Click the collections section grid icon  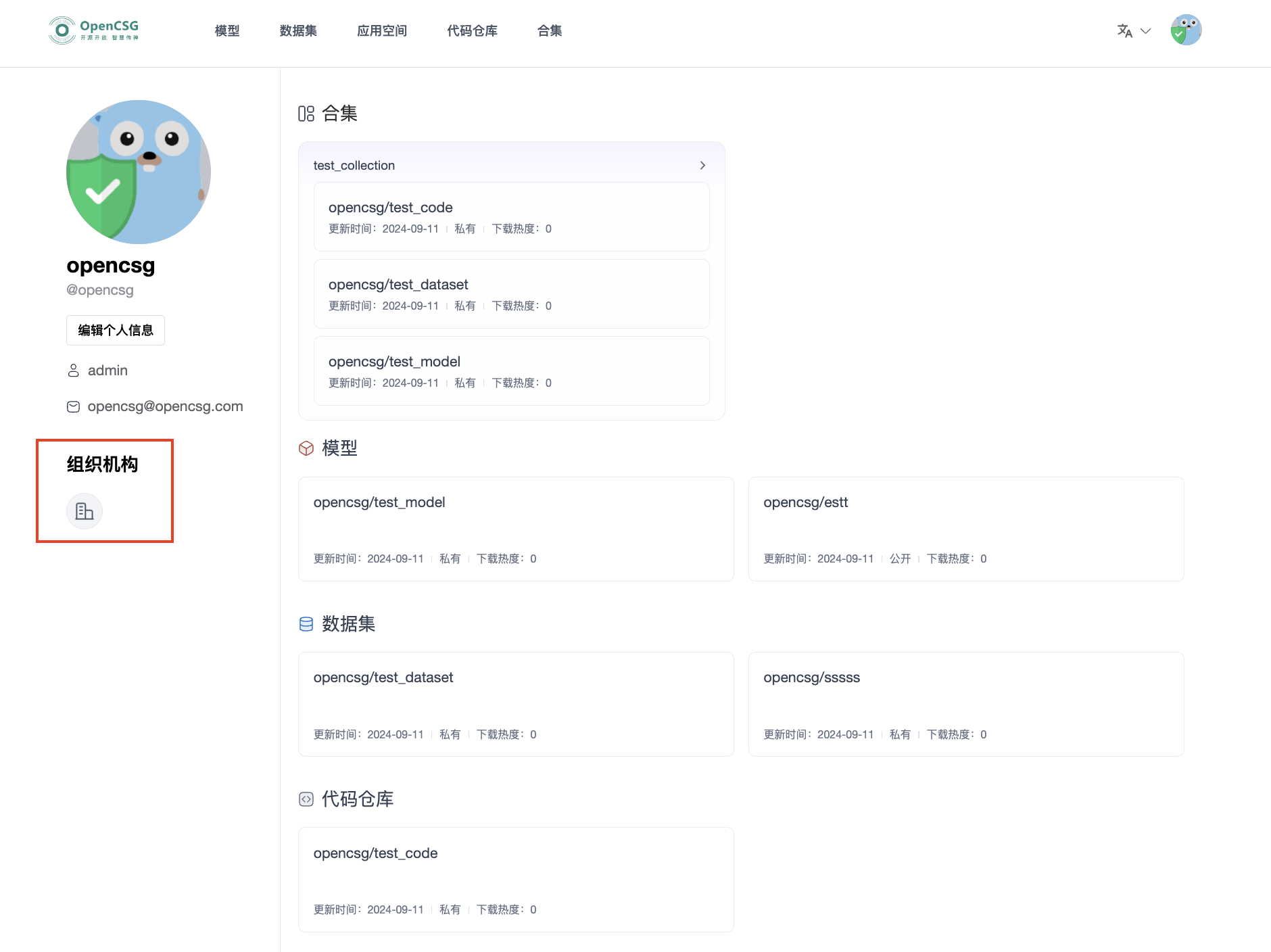click(306, 114)
